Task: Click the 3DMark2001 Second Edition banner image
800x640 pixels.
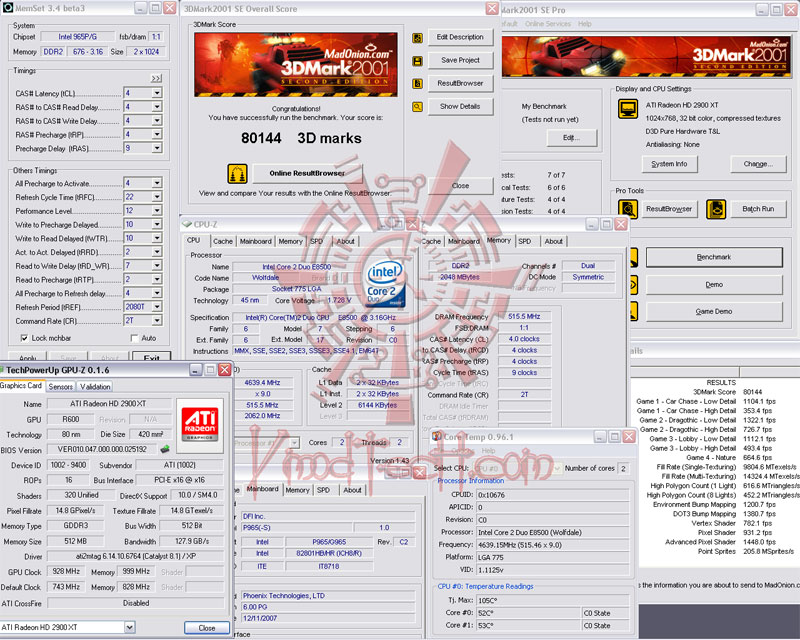Action: [295, 64]
